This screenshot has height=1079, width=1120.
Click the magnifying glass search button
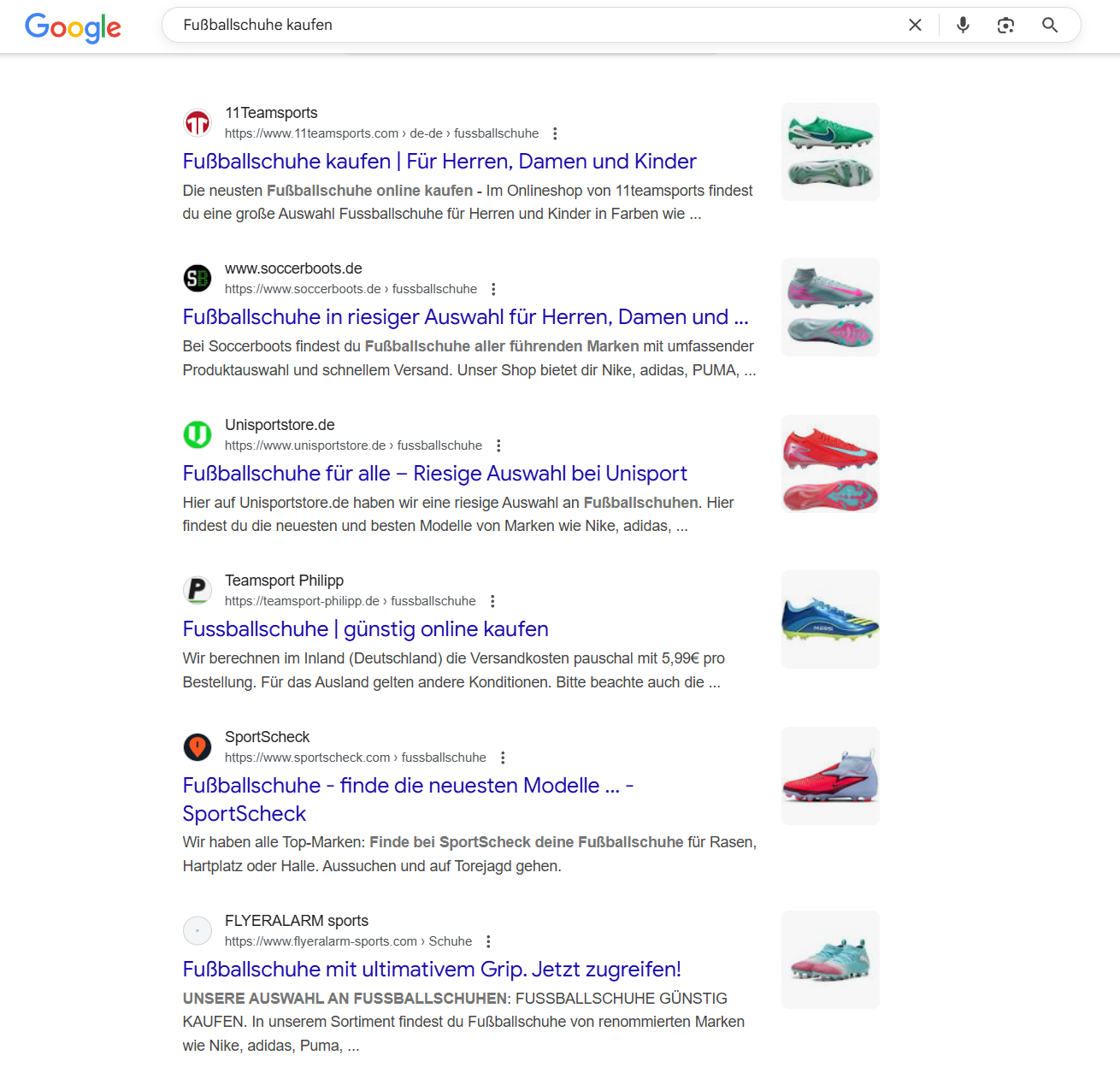tap(1050, 25)
